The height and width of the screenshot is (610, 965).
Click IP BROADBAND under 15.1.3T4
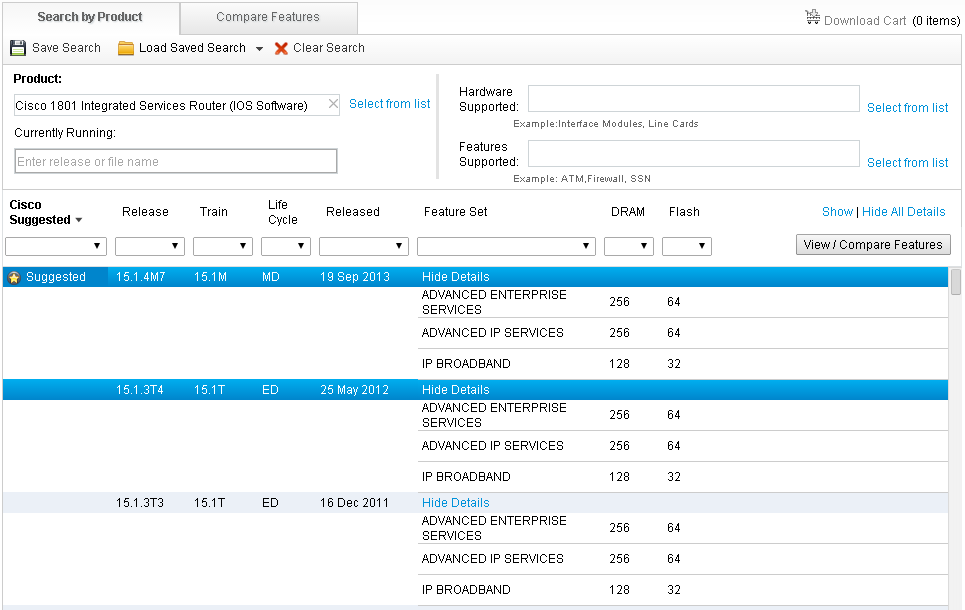[x=466, y=477]
